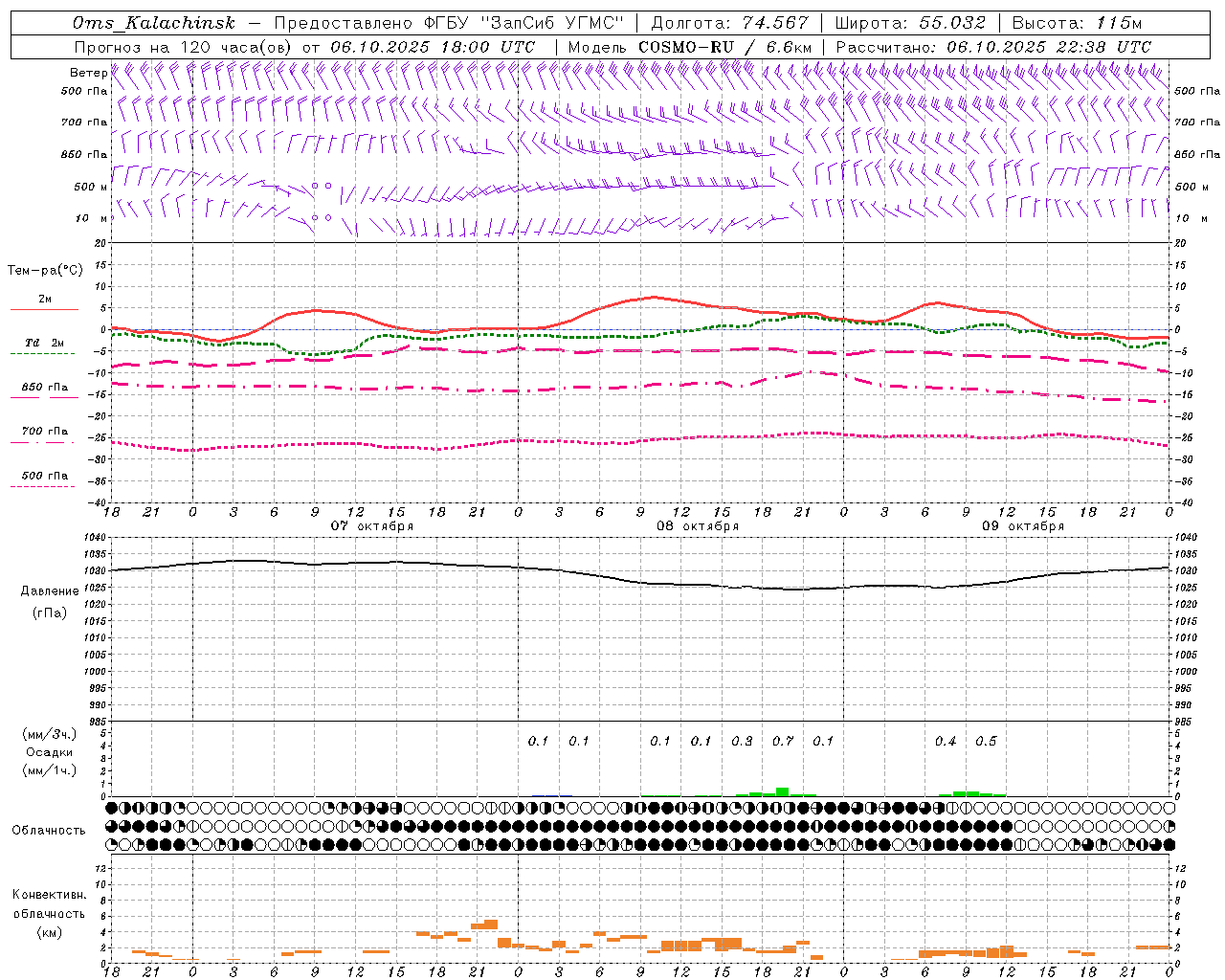
Task: Select the (мм/3ч.) unit label
Action: pos(50,734)
